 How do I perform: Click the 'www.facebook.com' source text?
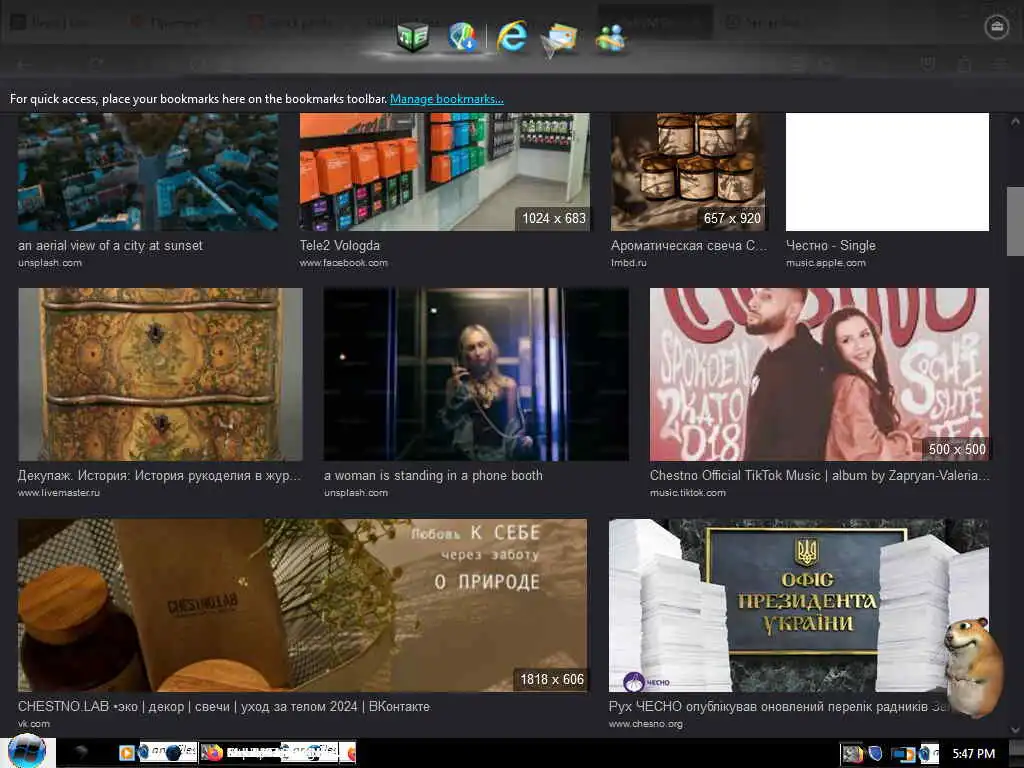click(x=344, y=263)
